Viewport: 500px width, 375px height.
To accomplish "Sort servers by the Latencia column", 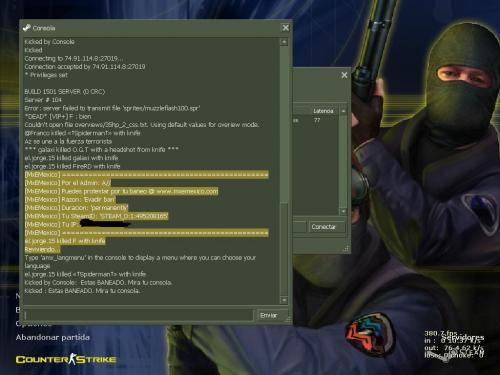I will tap(323, 111).
